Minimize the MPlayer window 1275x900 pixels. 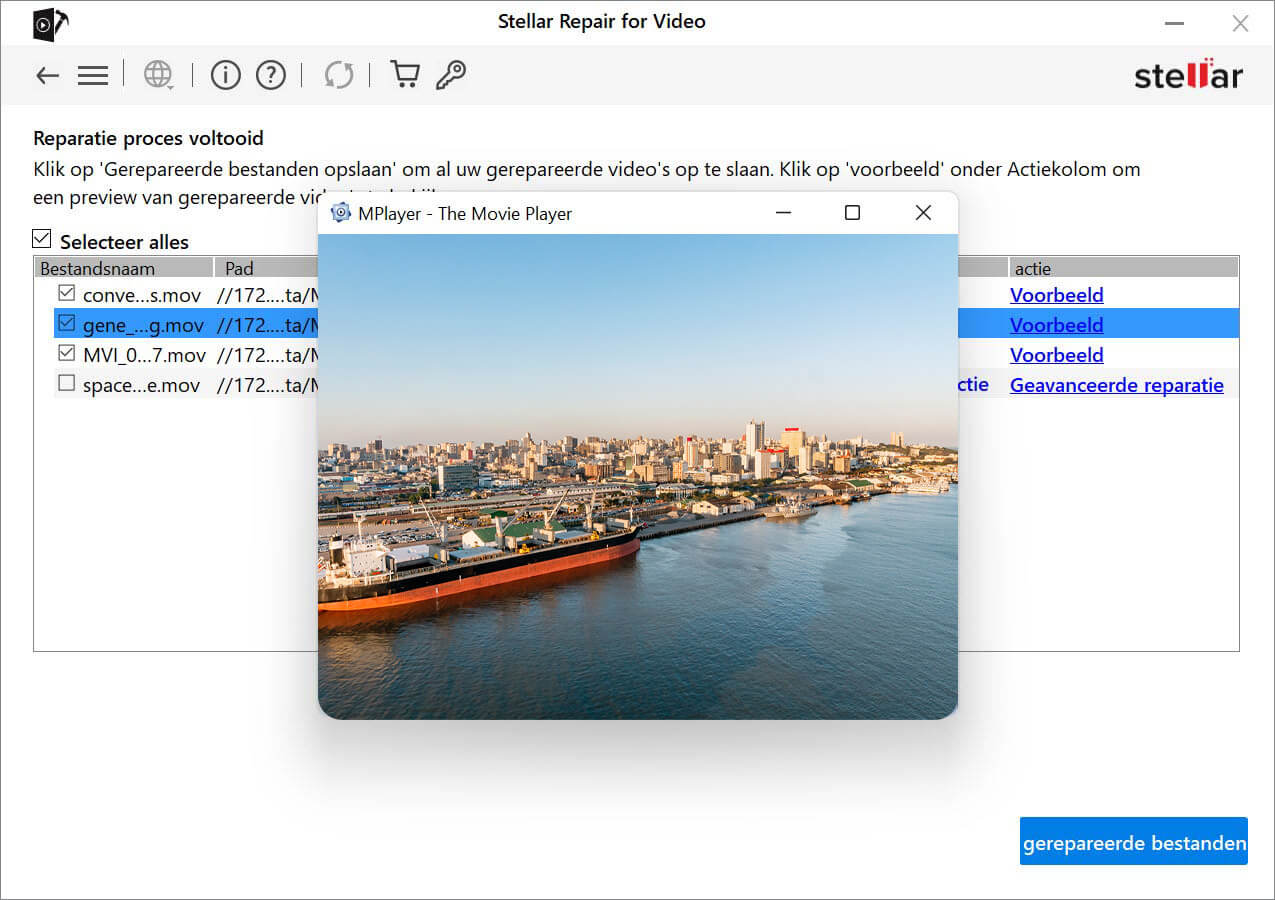point(783,213)
